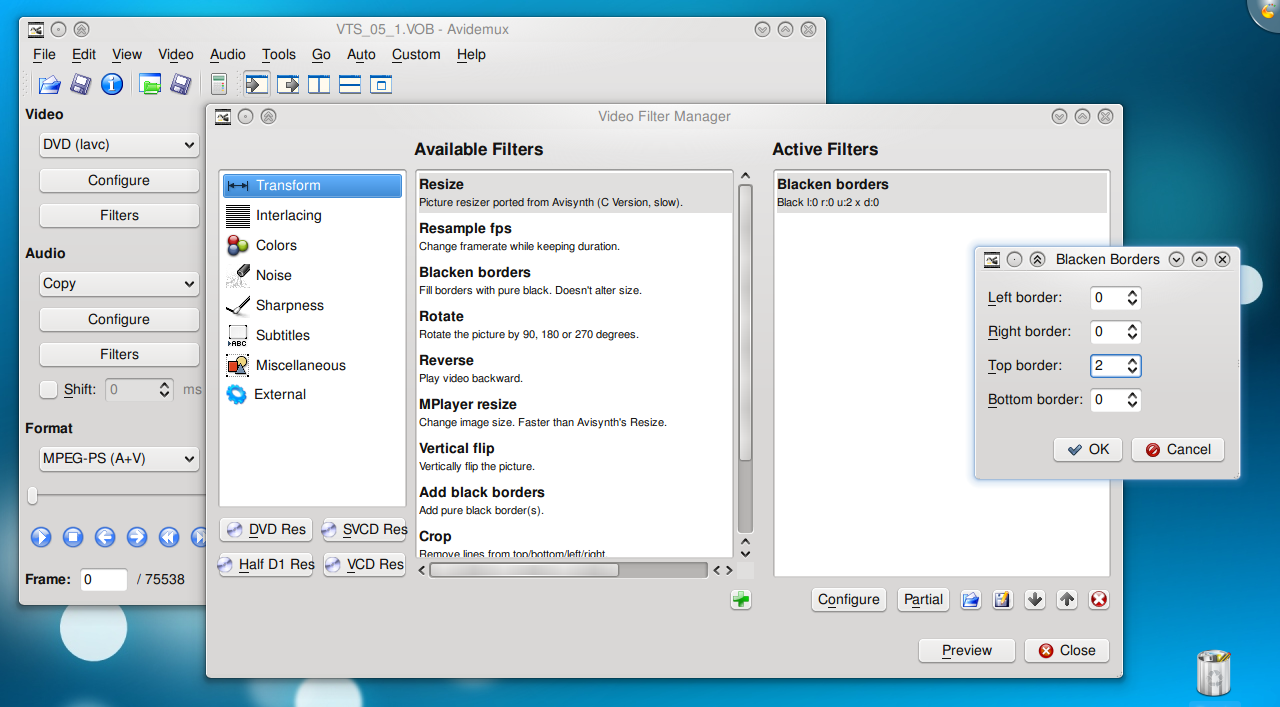Toggle the audio Shift checkbox

(48, 389)
